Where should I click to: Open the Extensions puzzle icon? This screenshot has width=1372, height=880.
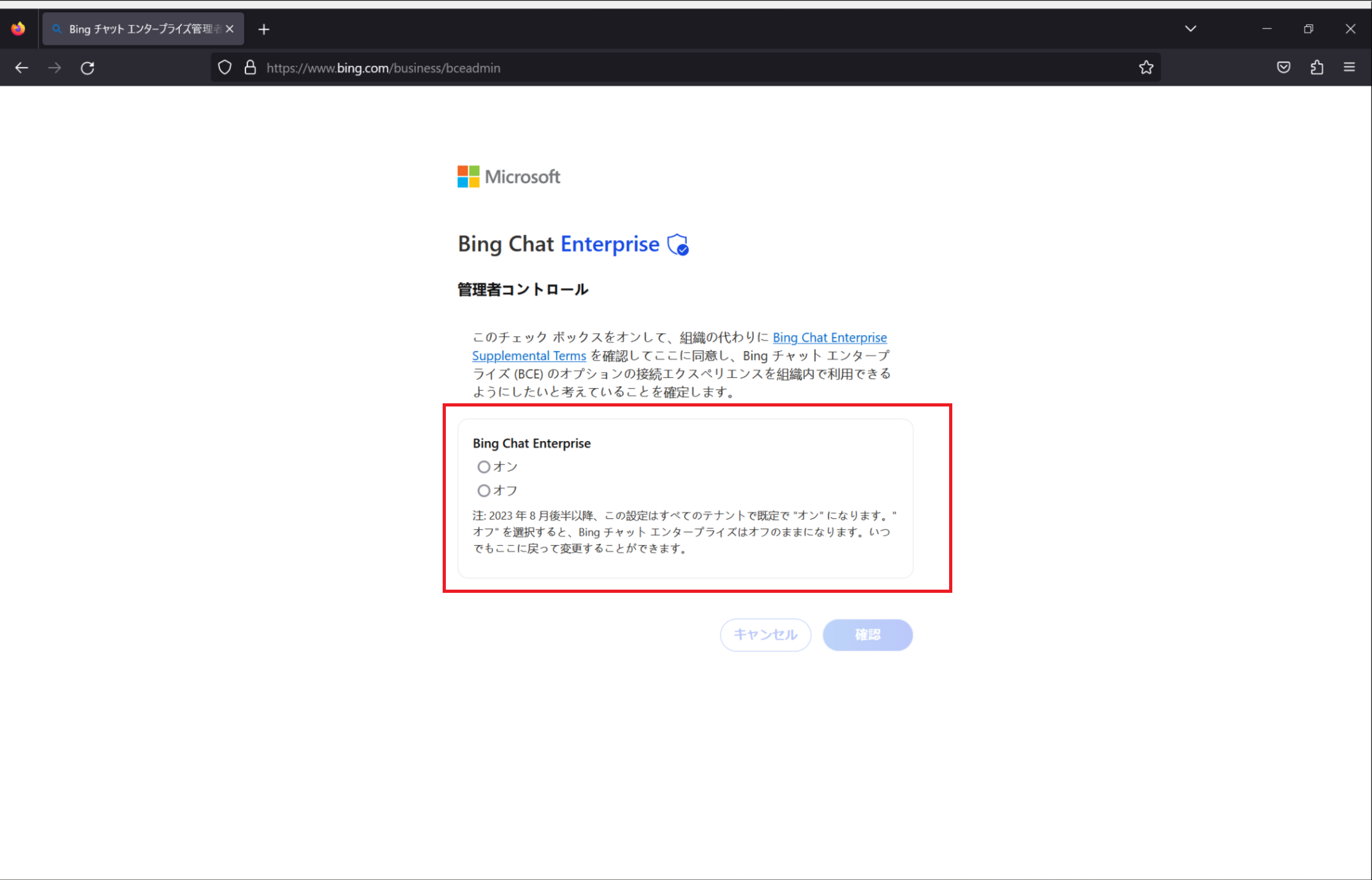(1317, 68)
